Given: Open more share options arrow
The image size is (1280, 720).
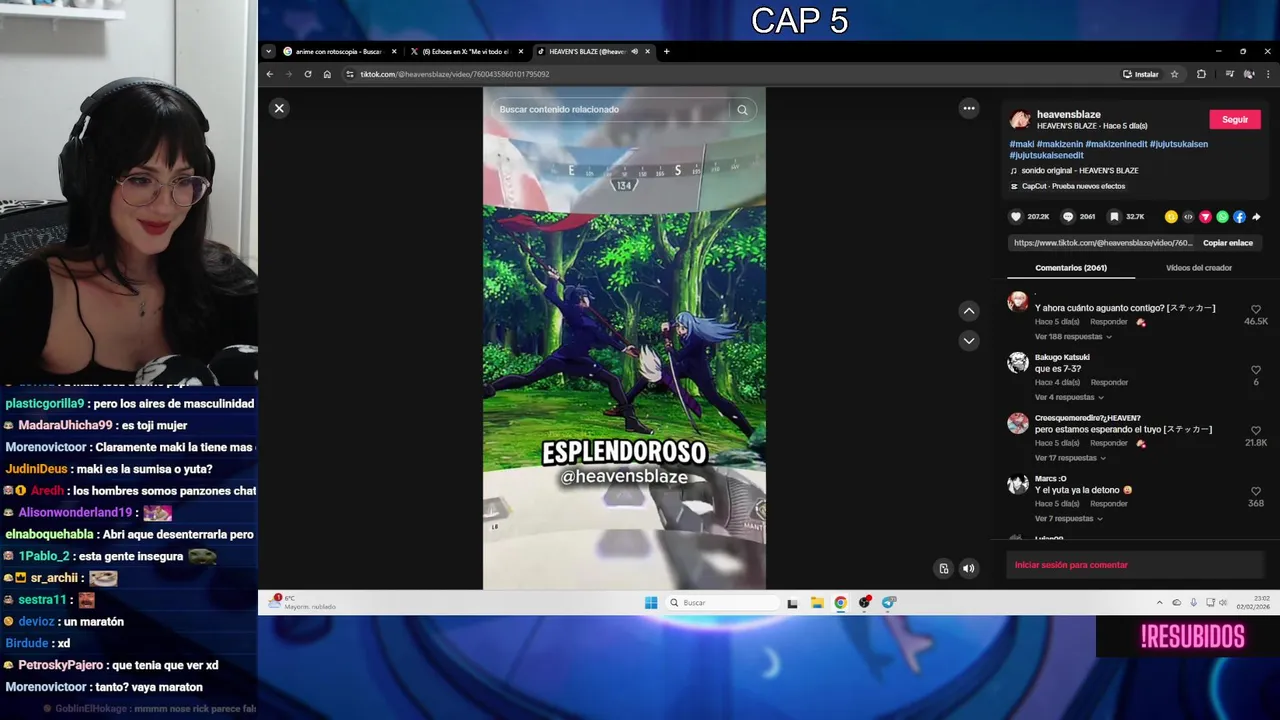Looking at the screenshot, I should point(1256,217).
